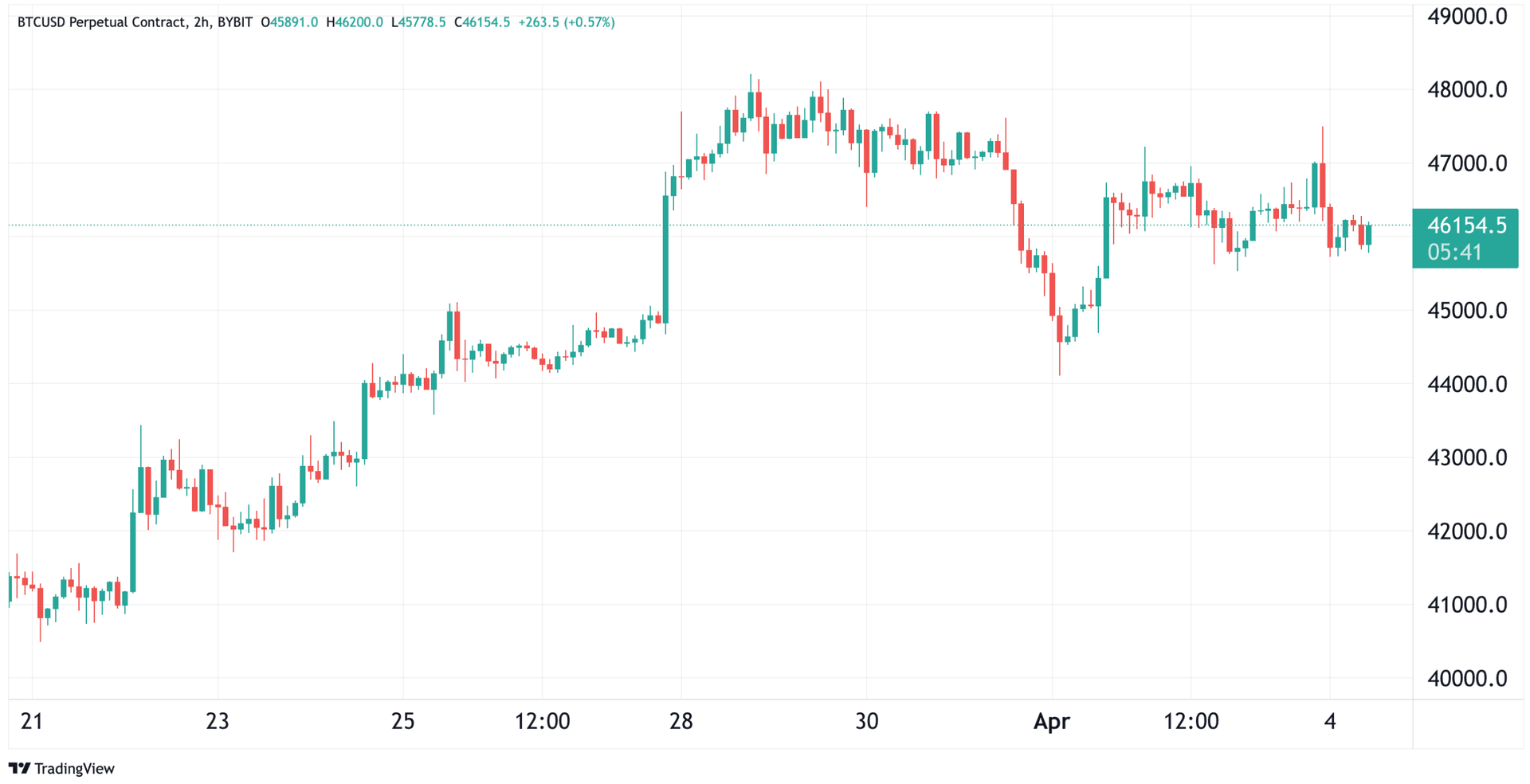The image size is (1530, 784).
Task: Select the Apr label on time axis
Action: pos(1051,721)
